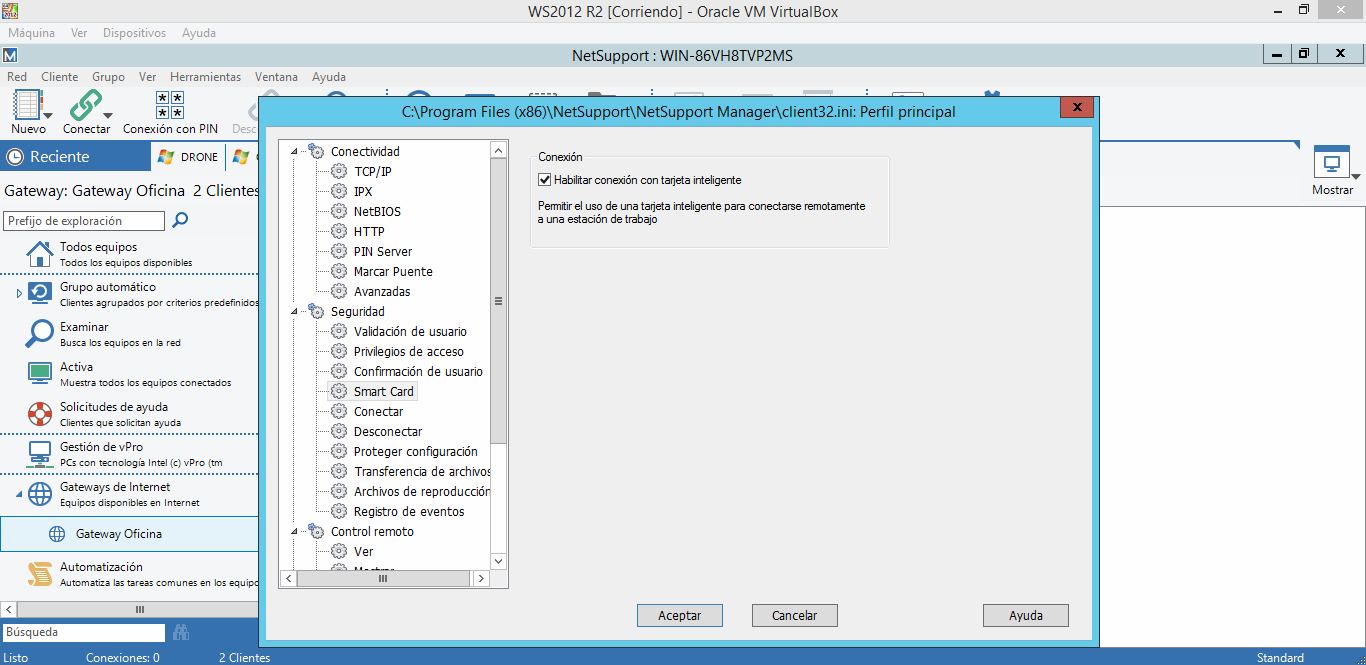Viewport: 1366px width, 665px height.
Task: Click gear icon beside Validación de usuario
Action: (x=339, y=331)
